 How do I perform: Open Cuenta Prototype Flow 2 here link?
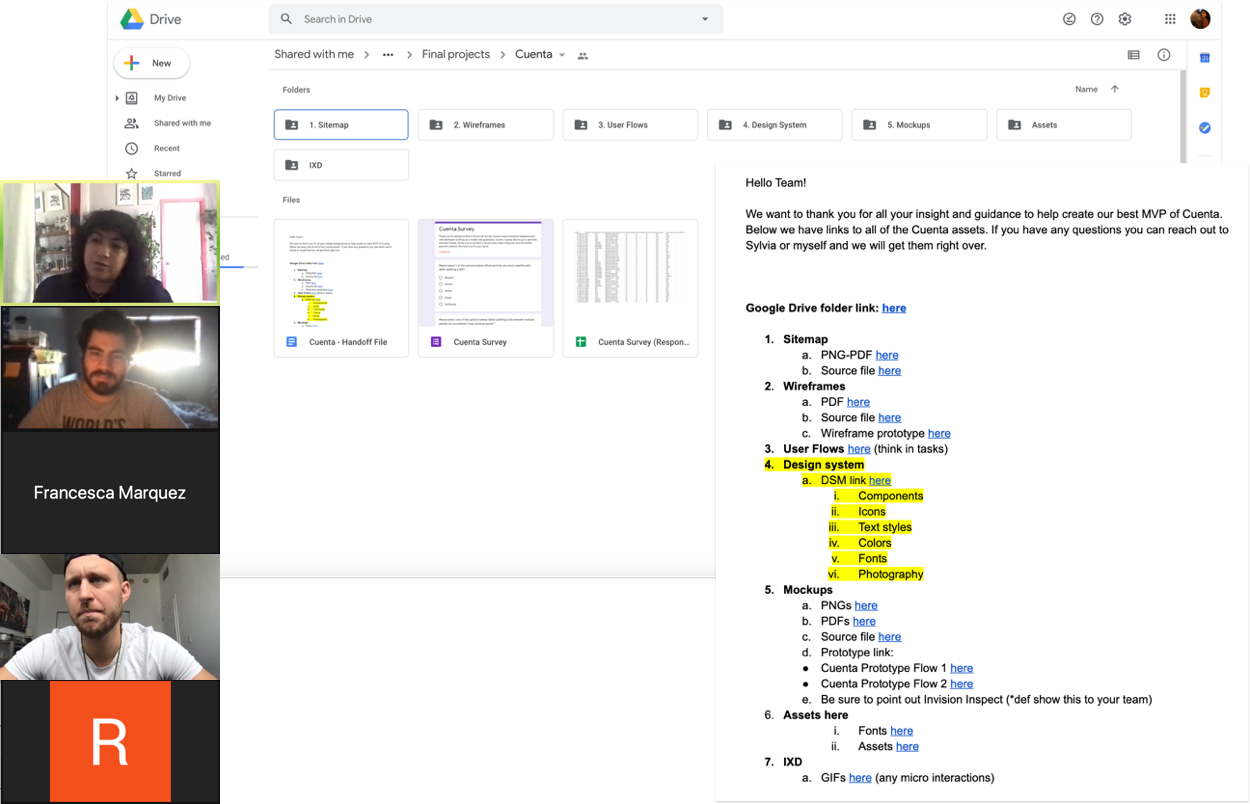click(961, 684)
